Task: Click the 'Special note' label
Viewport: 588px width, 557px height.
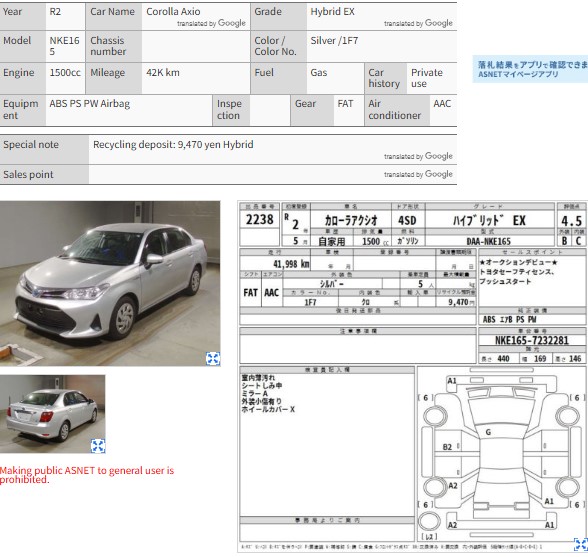Action: [31, 144]
